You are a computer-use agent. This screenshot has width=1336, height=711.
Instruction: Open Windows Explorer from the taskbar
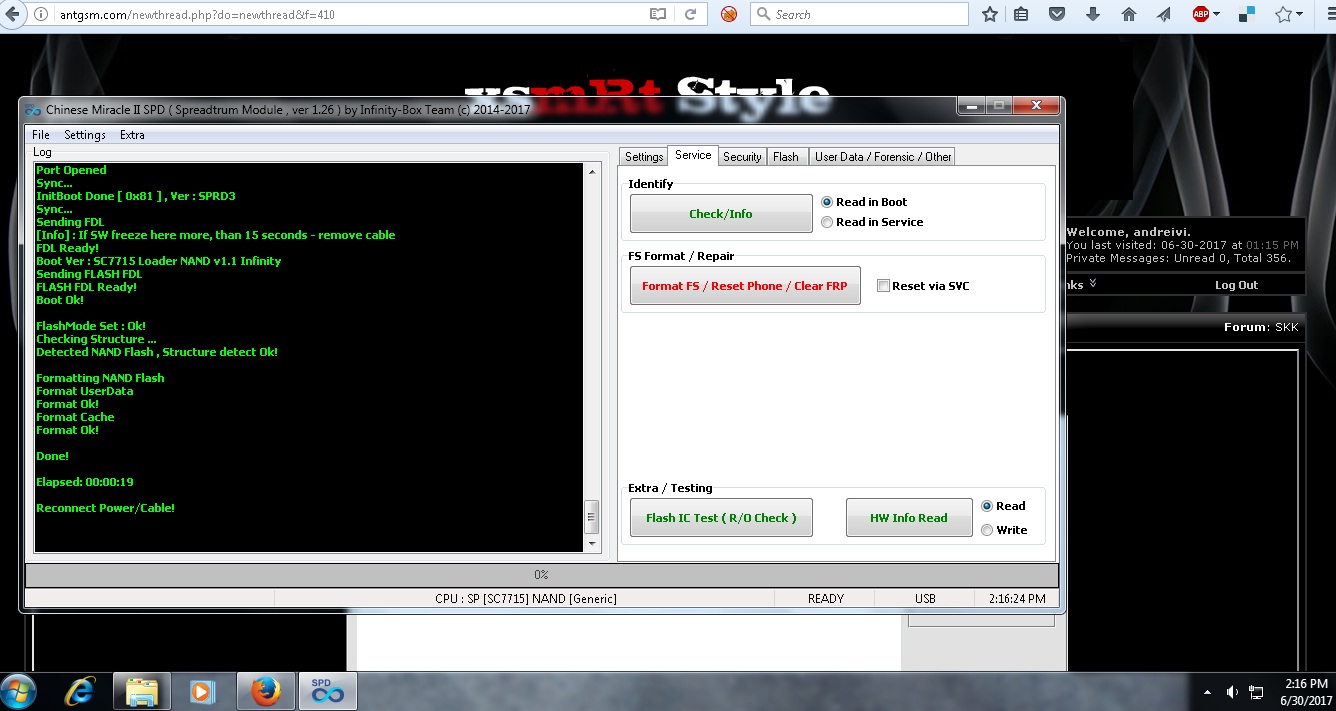[142, 691]
